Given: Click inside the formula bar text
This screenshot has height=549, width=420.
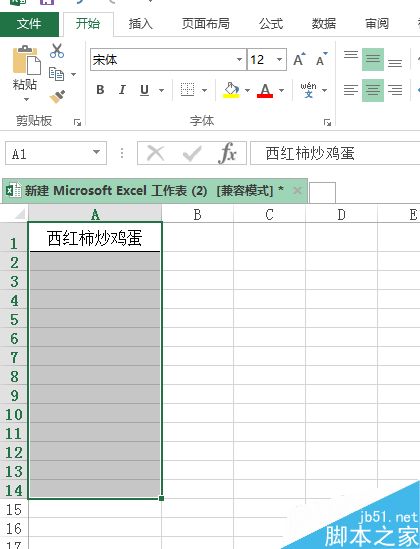Looking at the screenshot, I should (x=310, y=153).
